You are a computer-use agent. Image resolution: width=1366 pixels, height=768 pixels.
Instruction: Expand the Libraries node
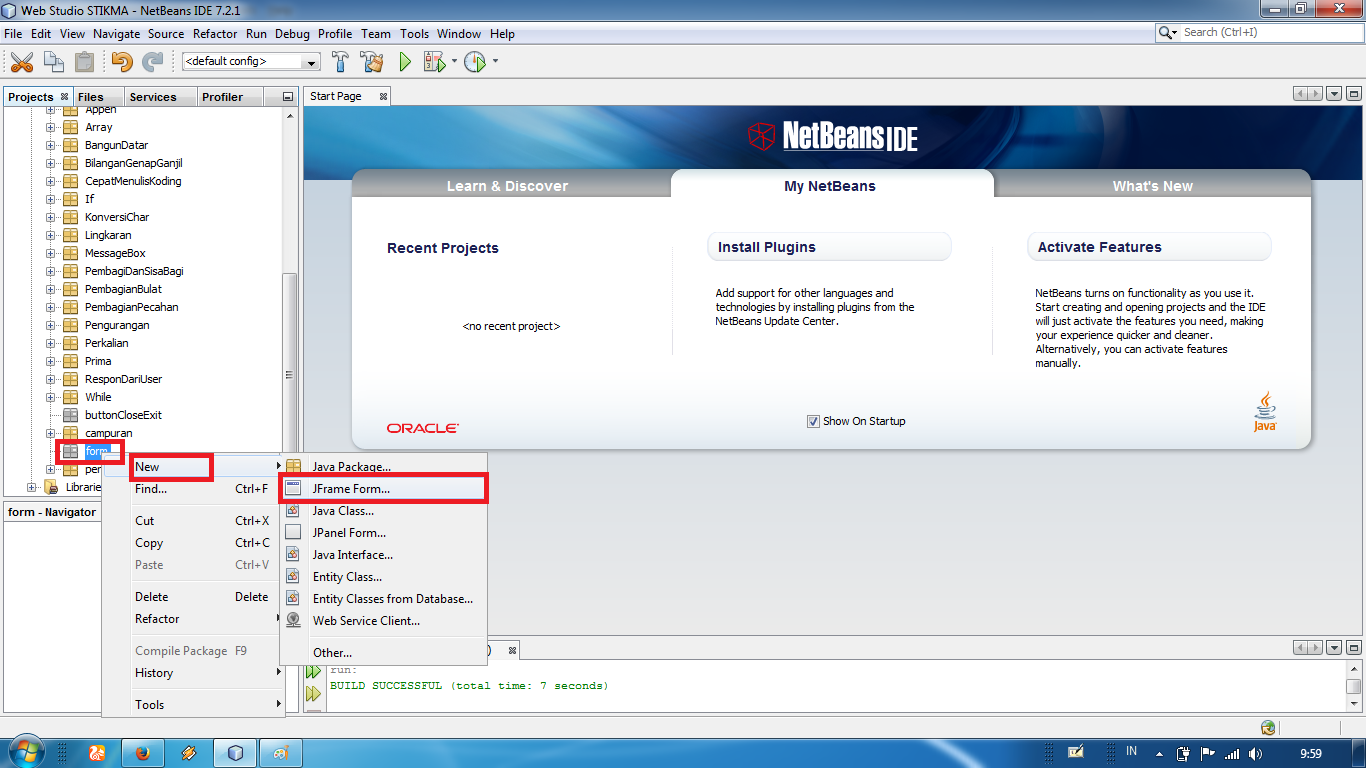tap(31, 488)
